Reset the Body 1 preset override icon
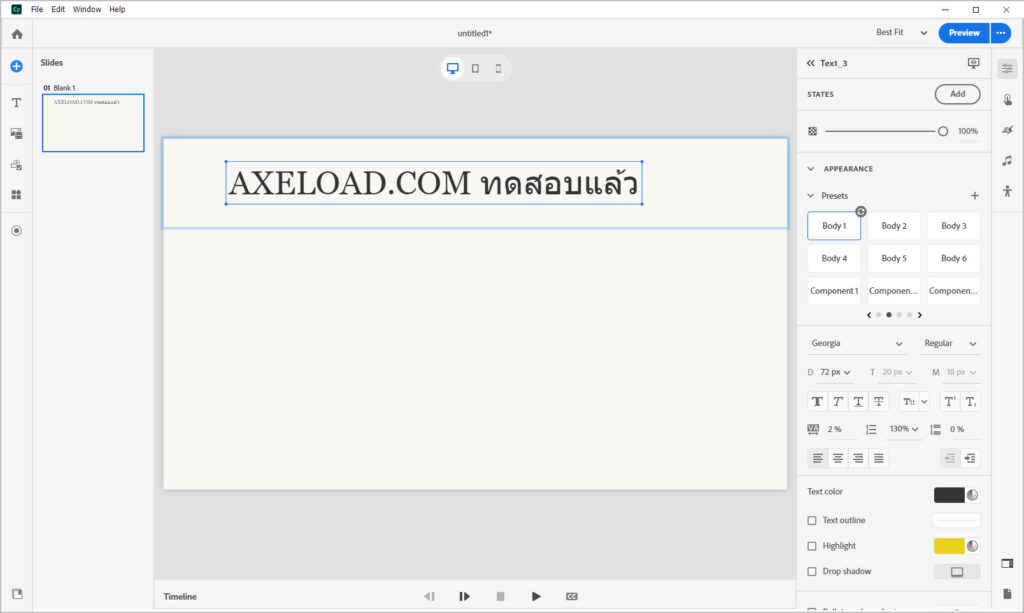Image resolution: width=1024 pixels, height=613 pixels. 861,211
